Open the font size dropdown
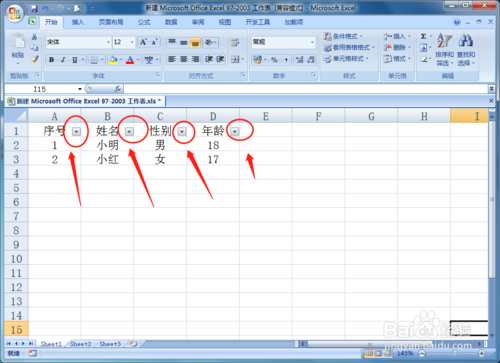 [132, 42]
